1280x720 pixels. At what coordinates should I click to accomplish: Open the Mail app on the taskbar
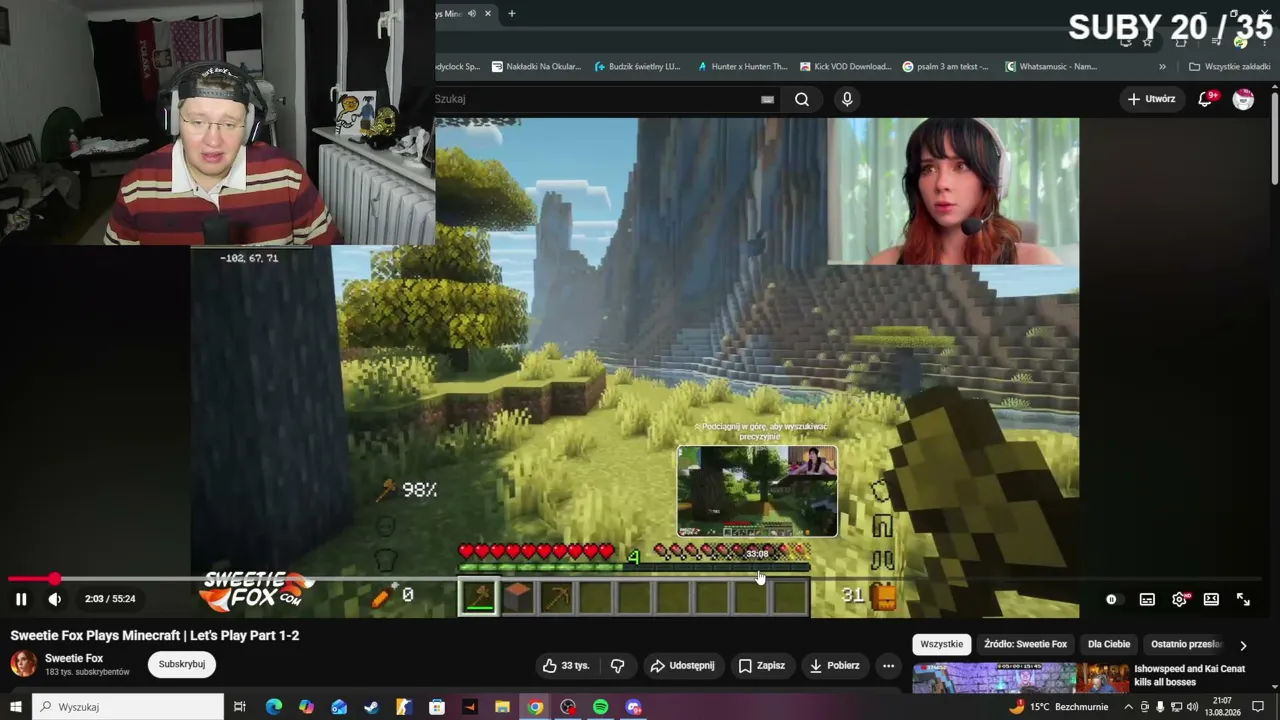point(339,707)
